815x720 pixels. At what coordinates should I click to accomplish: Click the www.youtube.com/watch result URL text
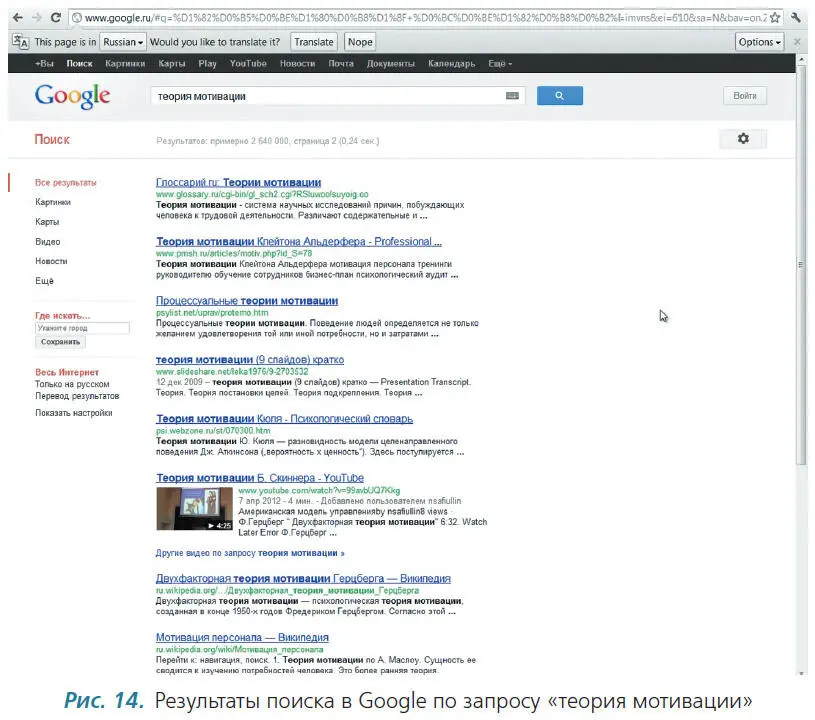[319, 490]
